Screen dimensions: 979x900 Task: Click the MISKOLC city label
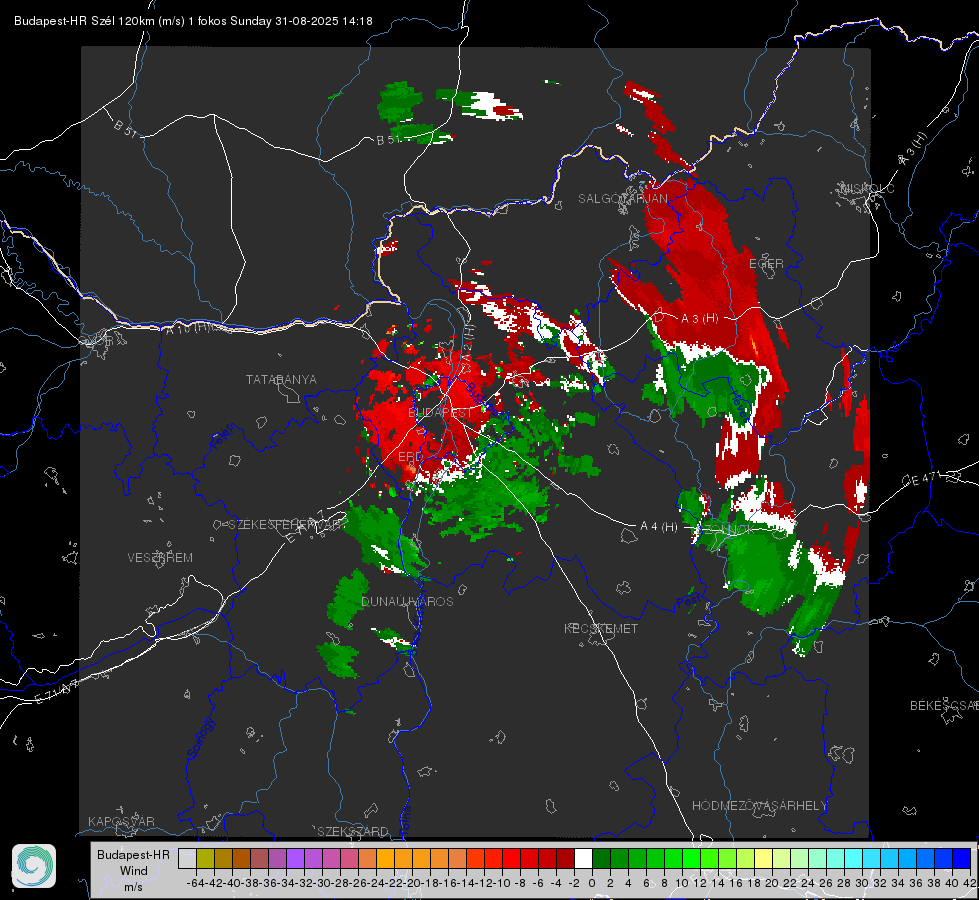(867, 188)
